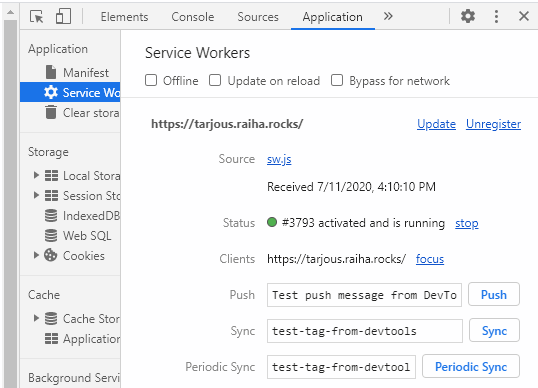
Task: Click the green running status indicator
Action: point(272,222)
